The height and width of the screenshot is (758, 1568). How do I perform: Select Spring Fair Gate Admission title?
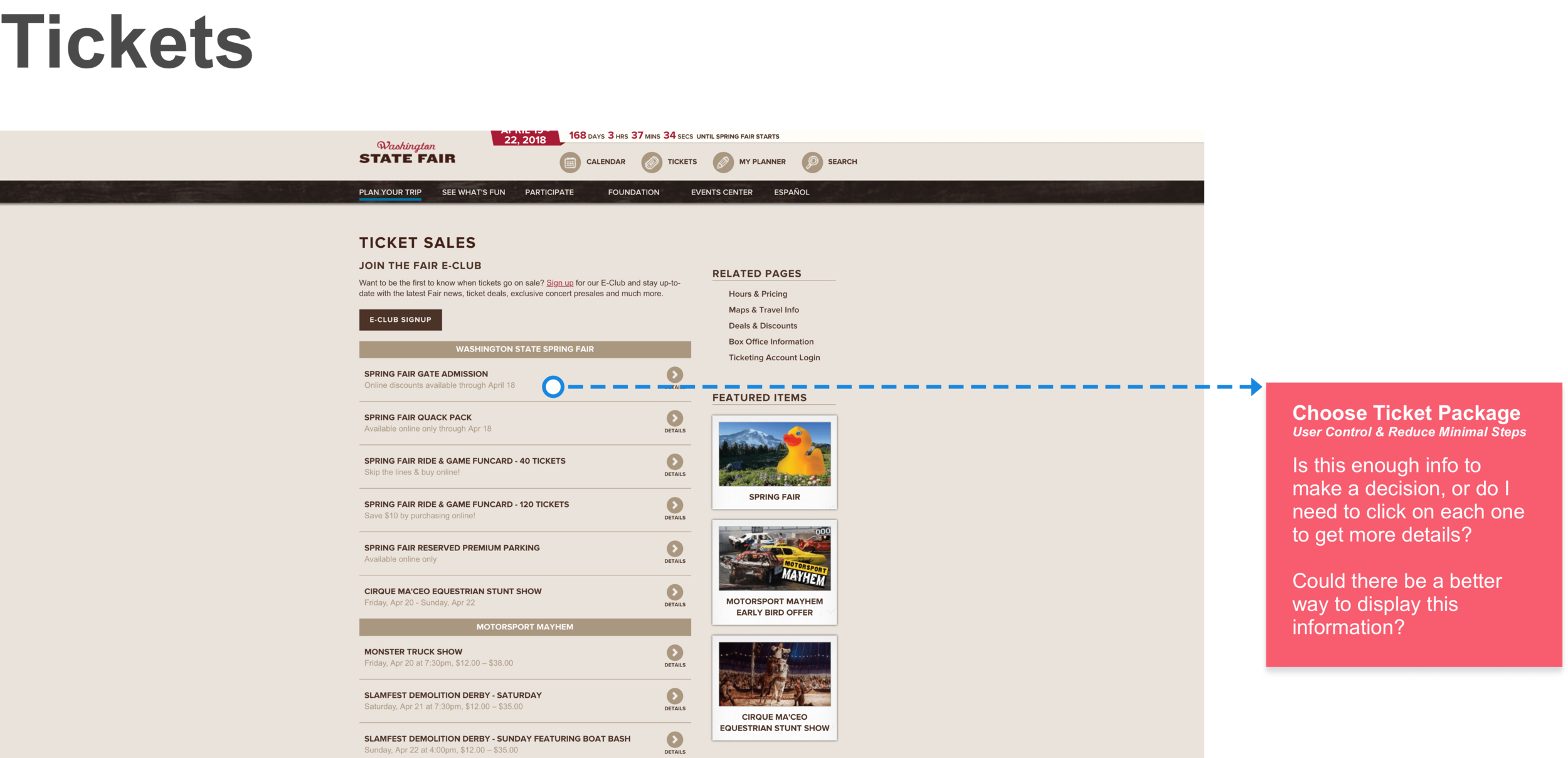[426, 374]
